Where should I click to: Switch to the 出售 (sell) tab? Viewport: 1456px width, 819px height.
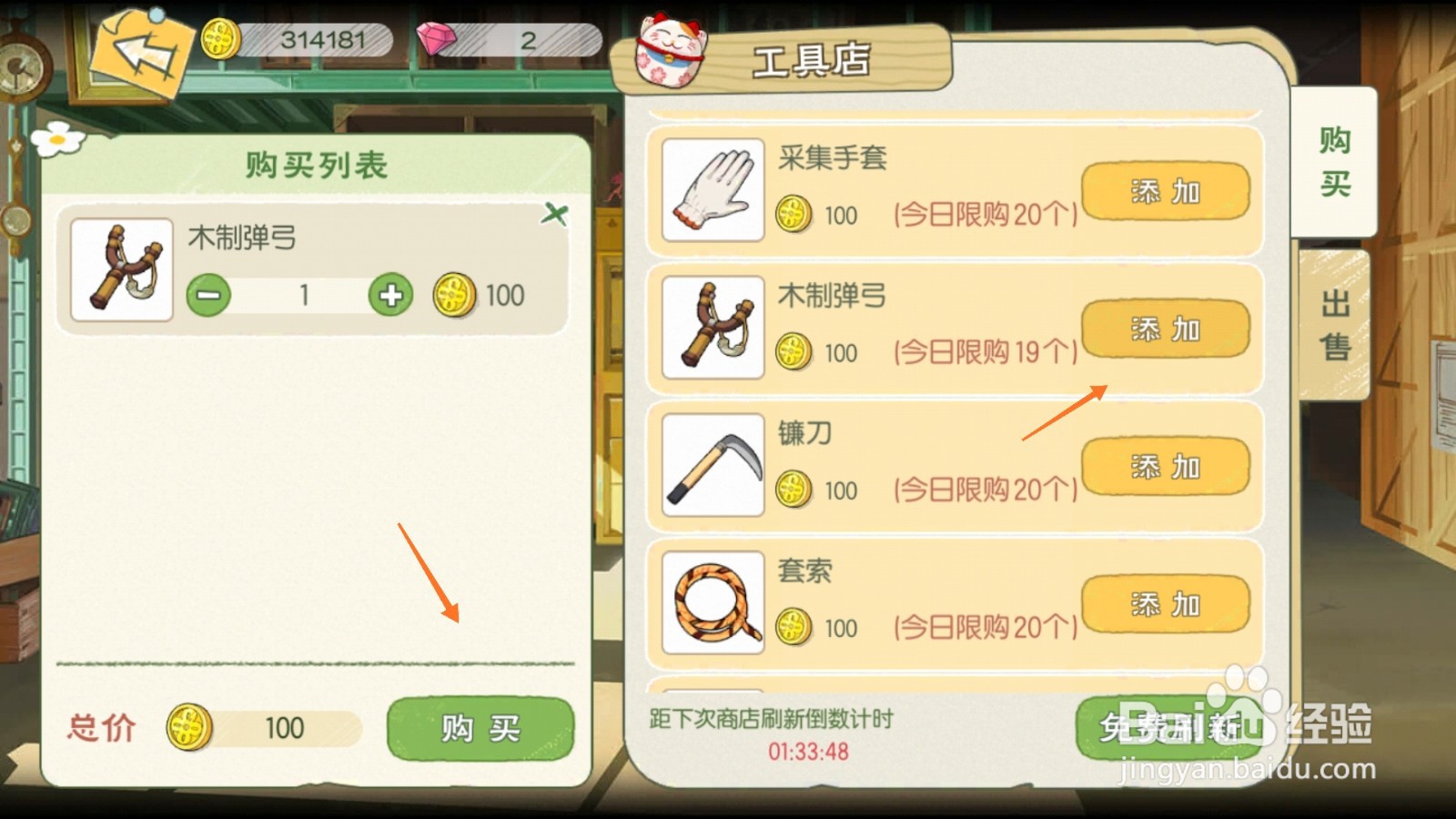pyautogui.click(x=1335, y=325)
